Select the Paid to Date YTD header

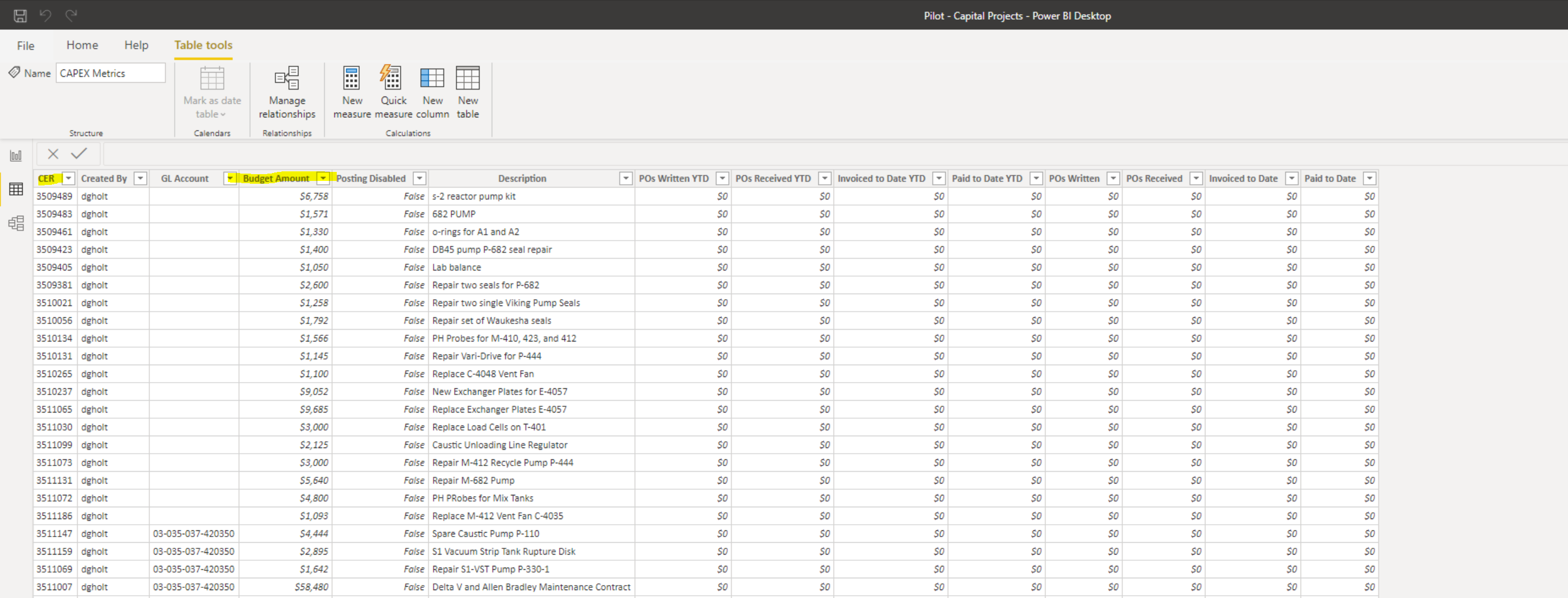[986, 178]
